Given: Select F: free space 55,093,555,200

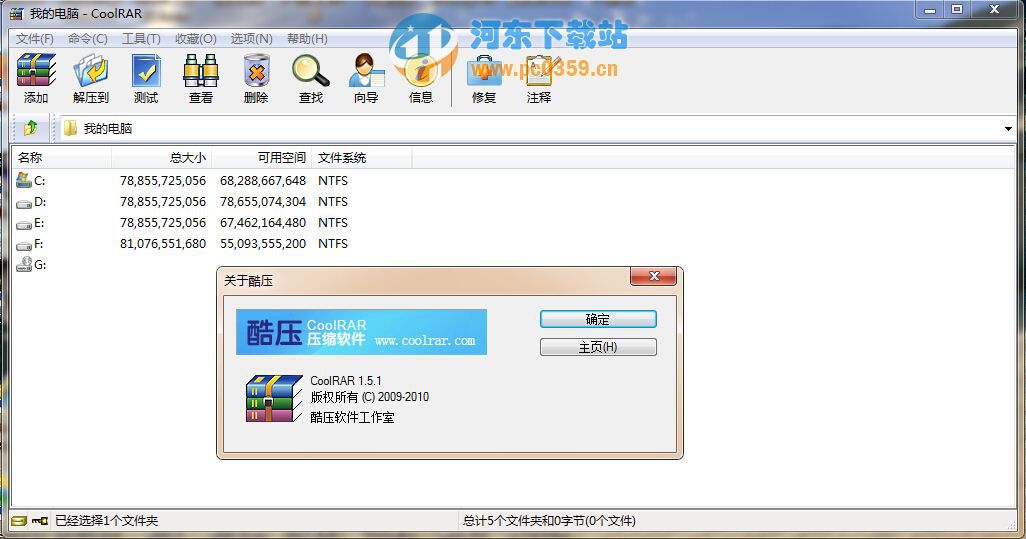Looking at the screenshot, I should point(263,243).
